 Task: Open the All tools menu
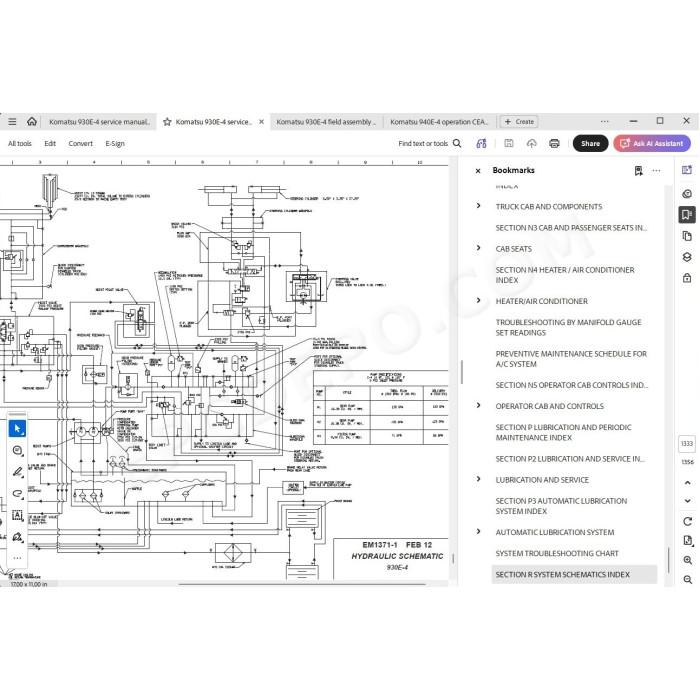pyautogui.click(x=20, y=143)
